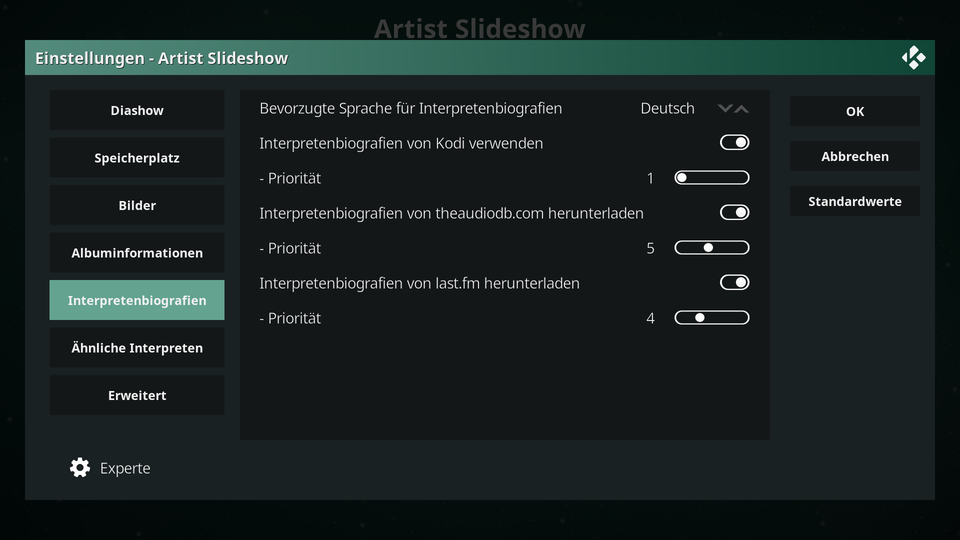Click the Abbrechen button

pyautogui.click(x=855, y=156)
